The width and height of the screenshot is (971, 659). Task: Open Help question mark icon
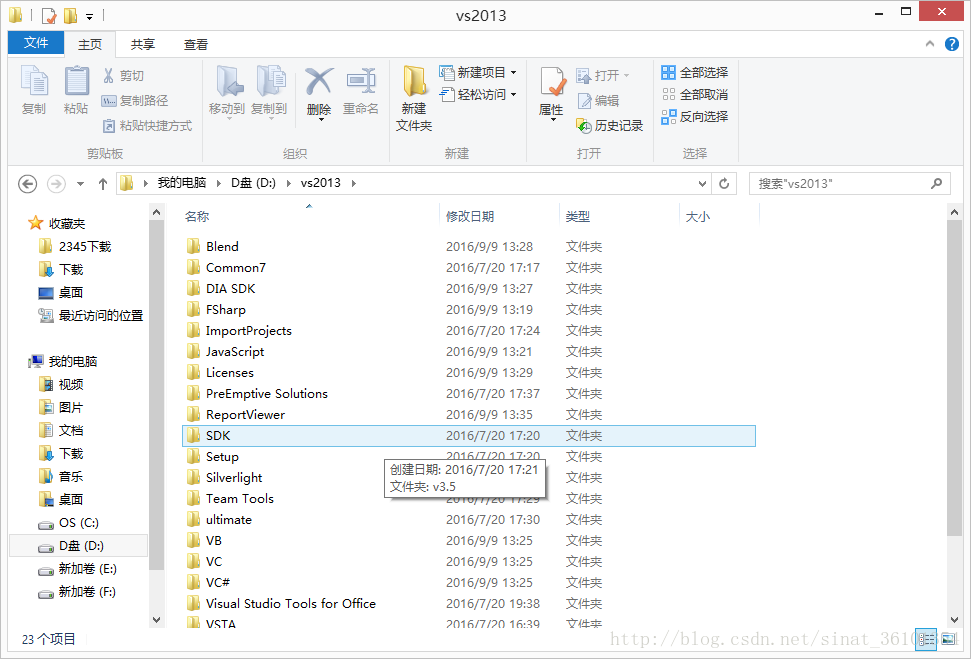pos(952,44)
